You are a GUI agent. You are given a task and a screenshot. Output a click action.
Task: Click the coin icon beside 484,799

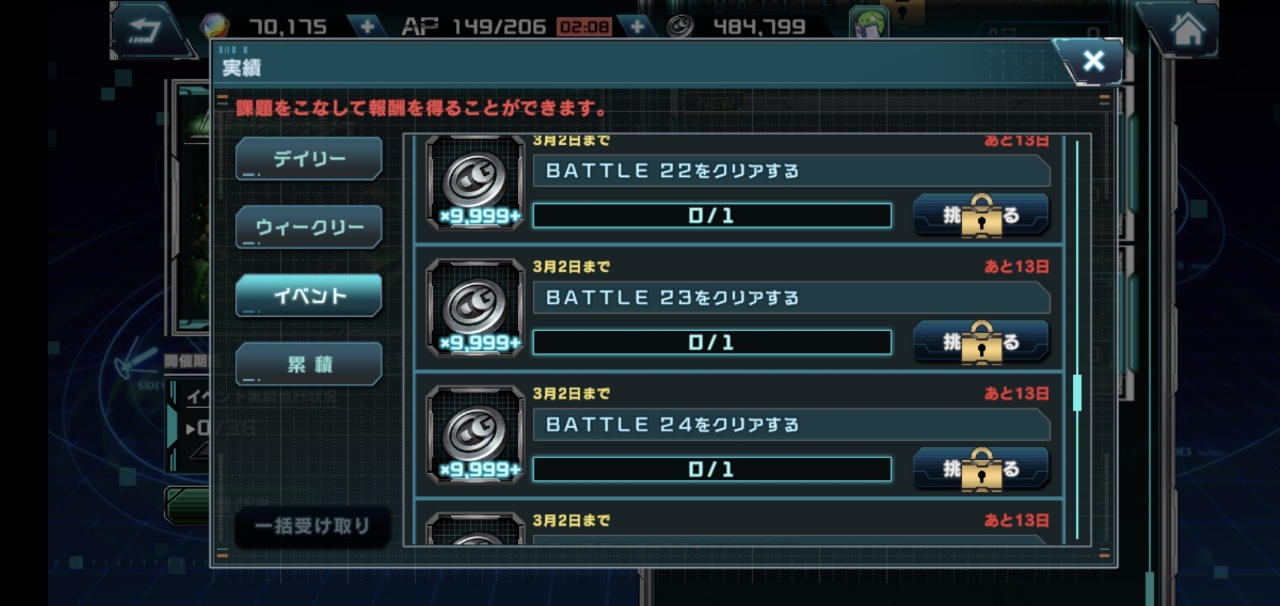point(680,26)
